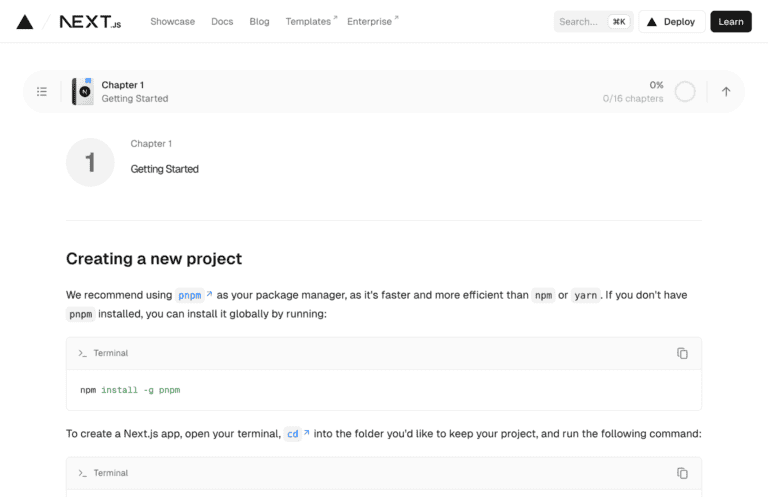Open the Enterprise external link
The width and height of the screenshot is (768, 497).
click(371, 22)
